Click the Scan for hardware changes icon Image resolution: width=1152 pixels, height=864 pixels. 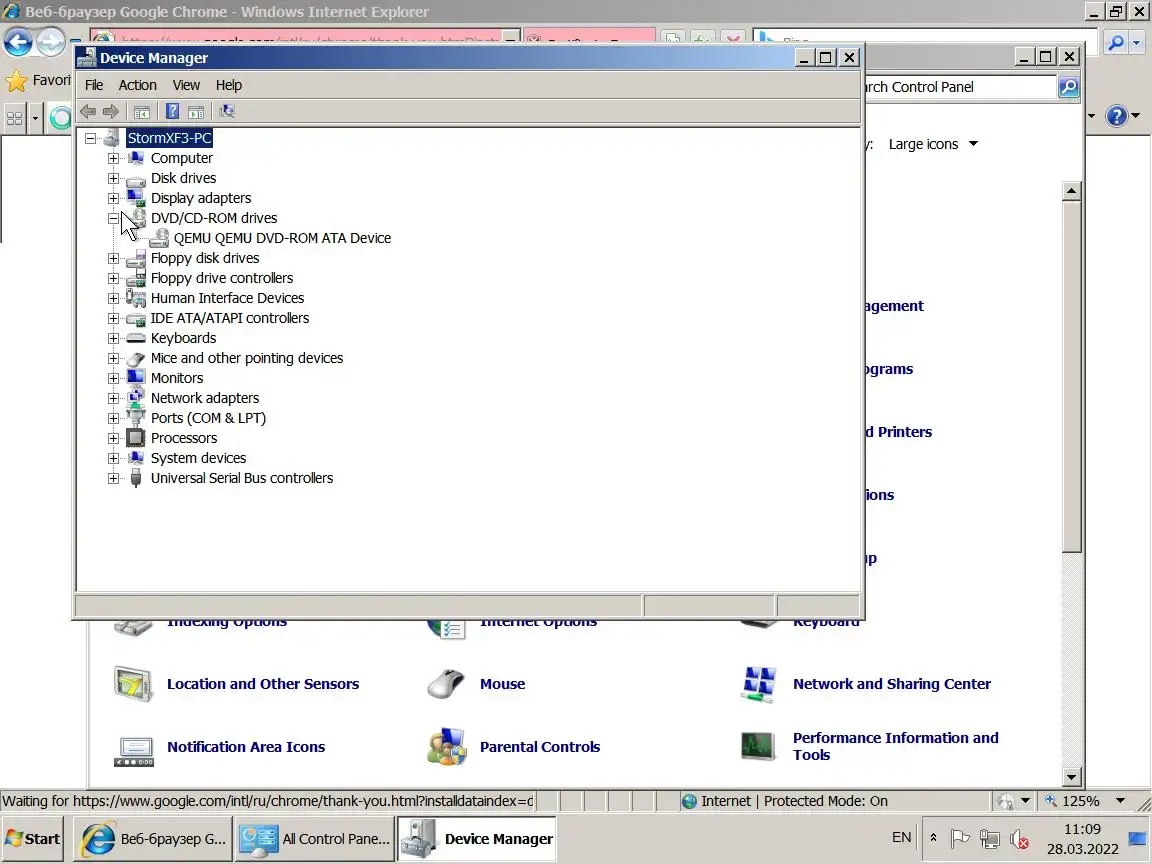pos(227,111)
